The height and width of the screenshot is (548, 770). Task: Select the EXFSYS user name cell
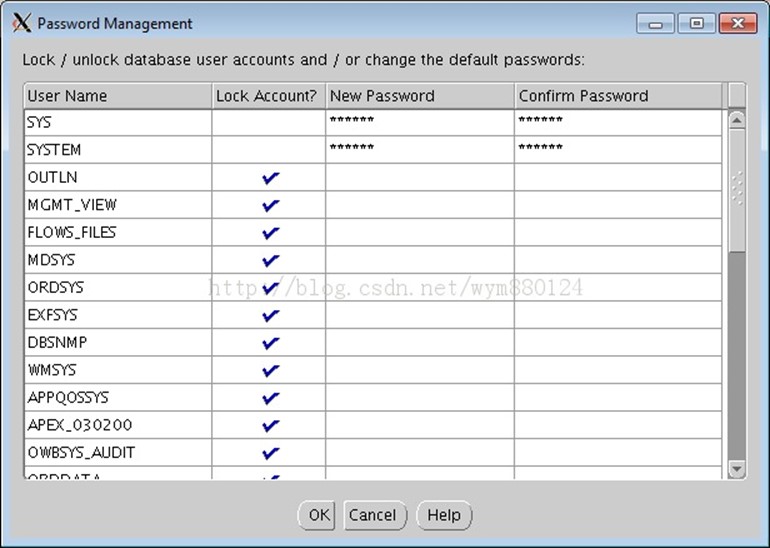(118, 315)
